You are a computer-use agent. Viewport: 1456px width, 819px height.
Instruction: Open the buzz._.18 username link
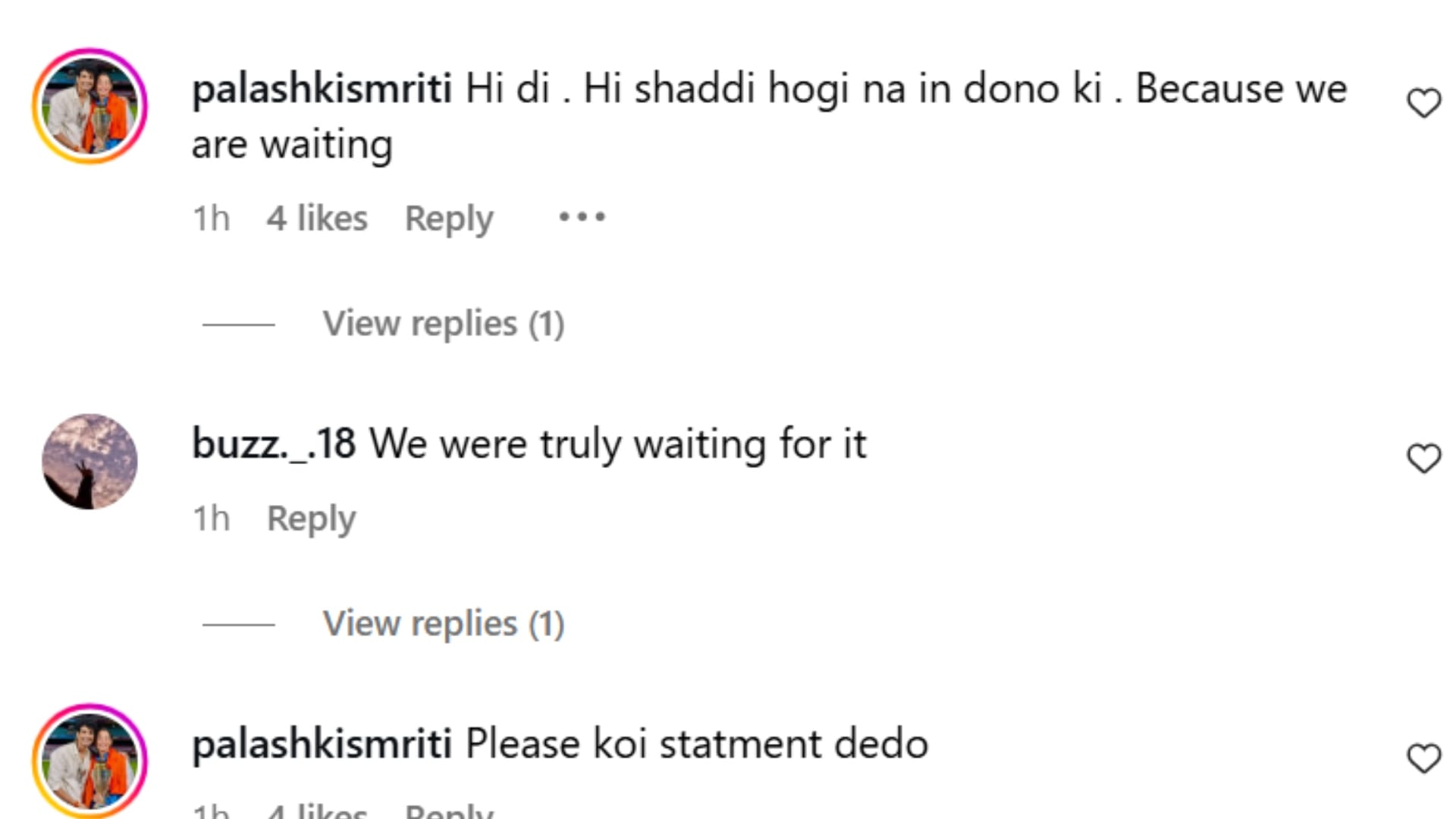coord(274,443)
